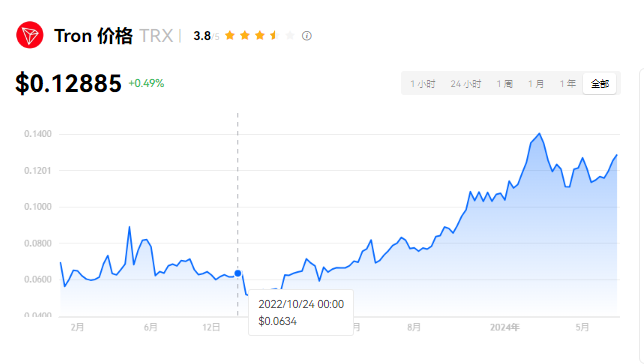Click the 2024年 x-axis label

505,327
